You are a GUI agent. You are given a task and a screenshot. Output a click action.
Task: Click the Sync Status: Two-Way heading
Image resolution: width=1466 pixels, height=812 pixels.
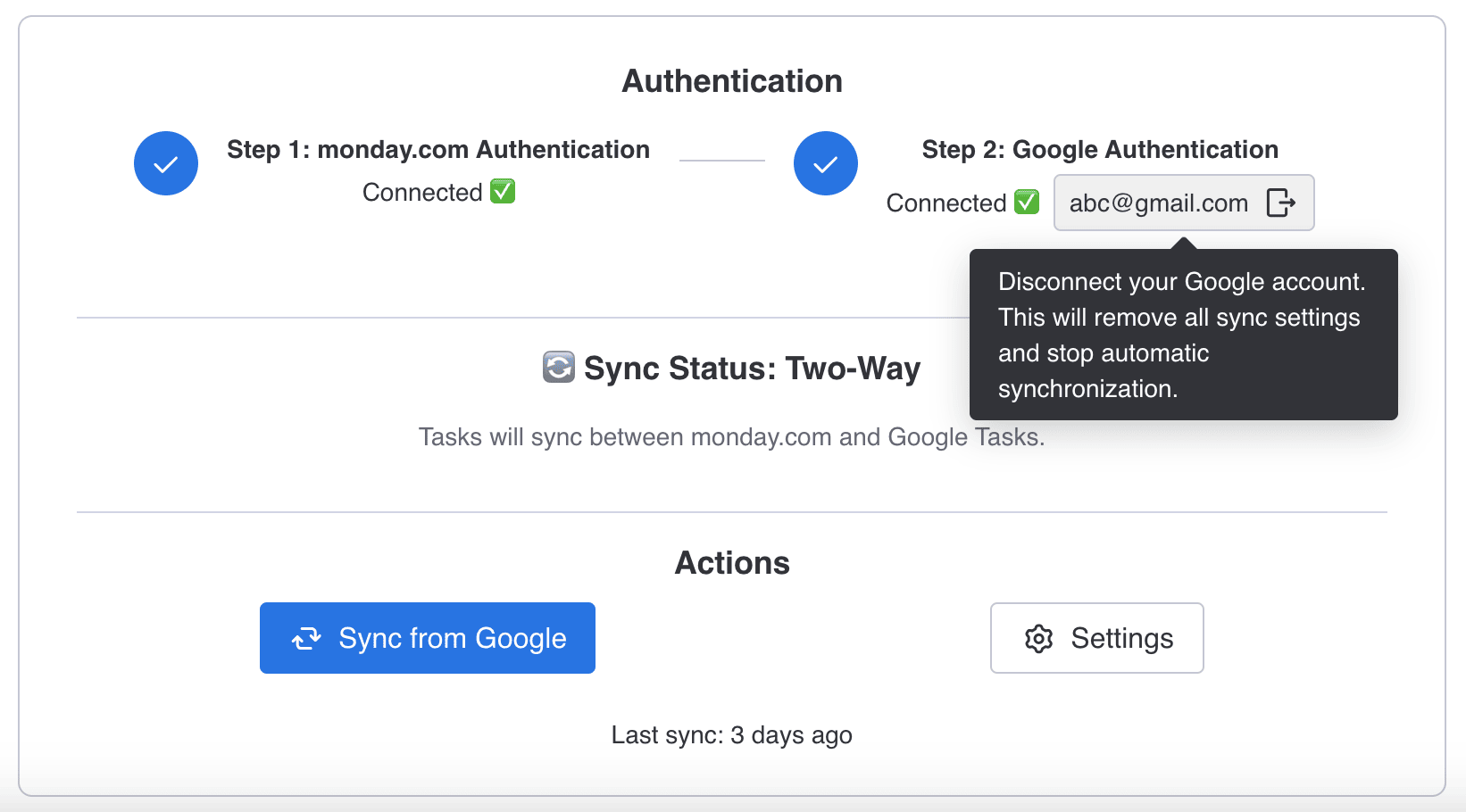tap(752, 369)
